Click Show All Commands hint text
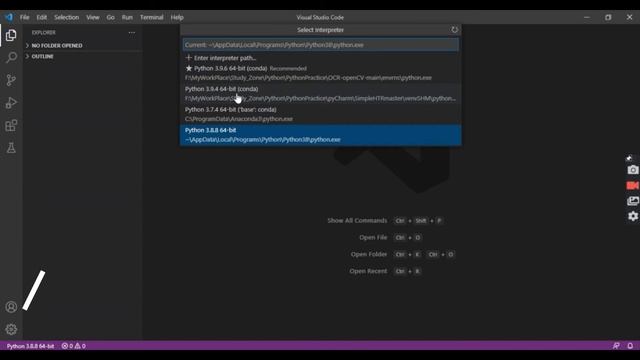 pos(357,220)
